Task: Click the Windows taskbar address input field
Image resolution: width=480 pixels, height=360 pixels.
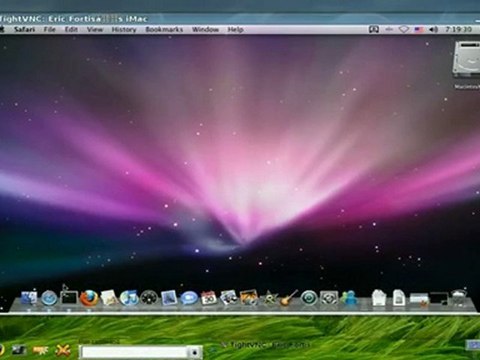Action: (x=135, y=352)
